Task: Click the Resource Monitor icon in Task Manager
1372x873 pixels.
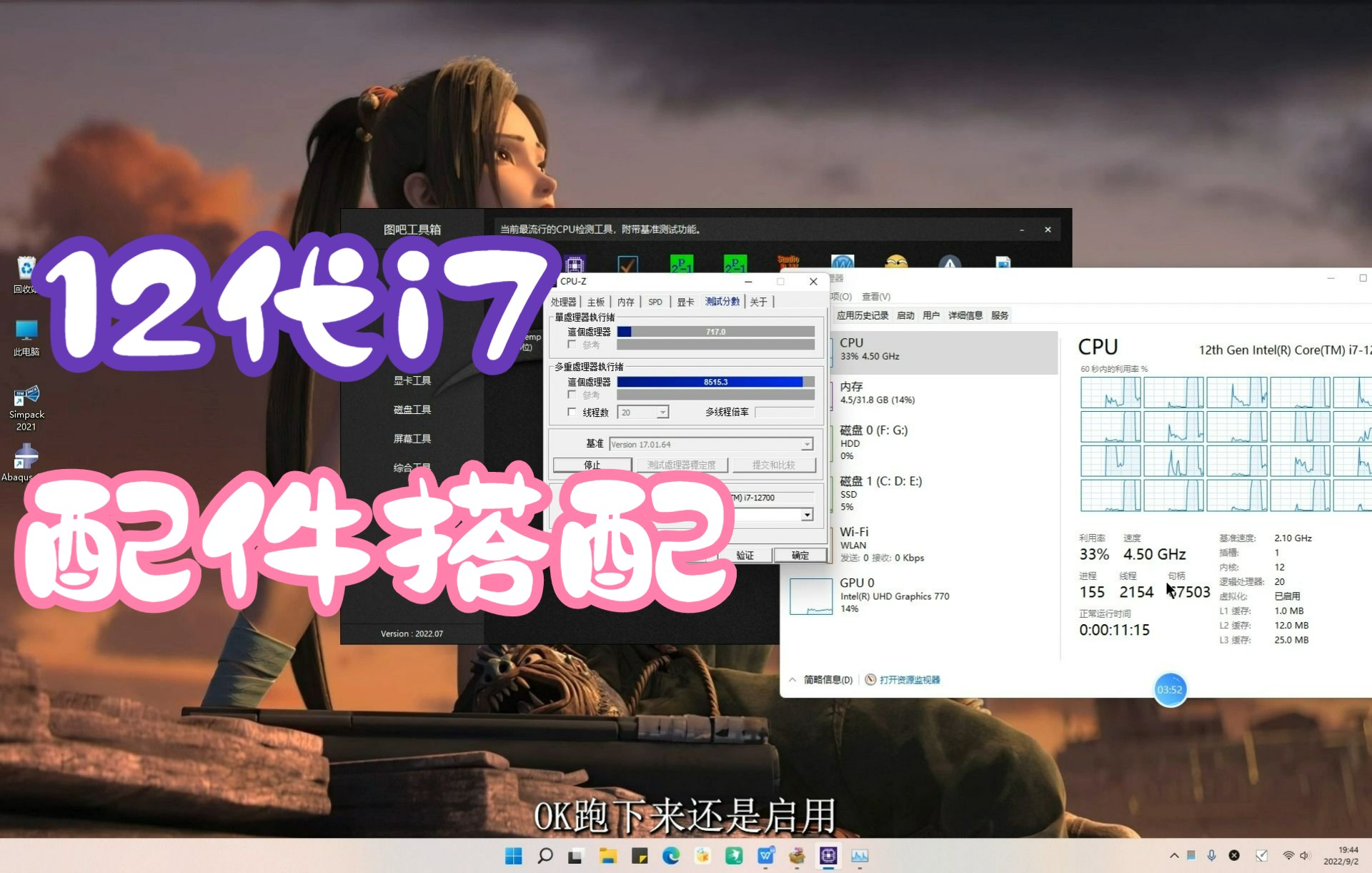Action: click(870, 679)
